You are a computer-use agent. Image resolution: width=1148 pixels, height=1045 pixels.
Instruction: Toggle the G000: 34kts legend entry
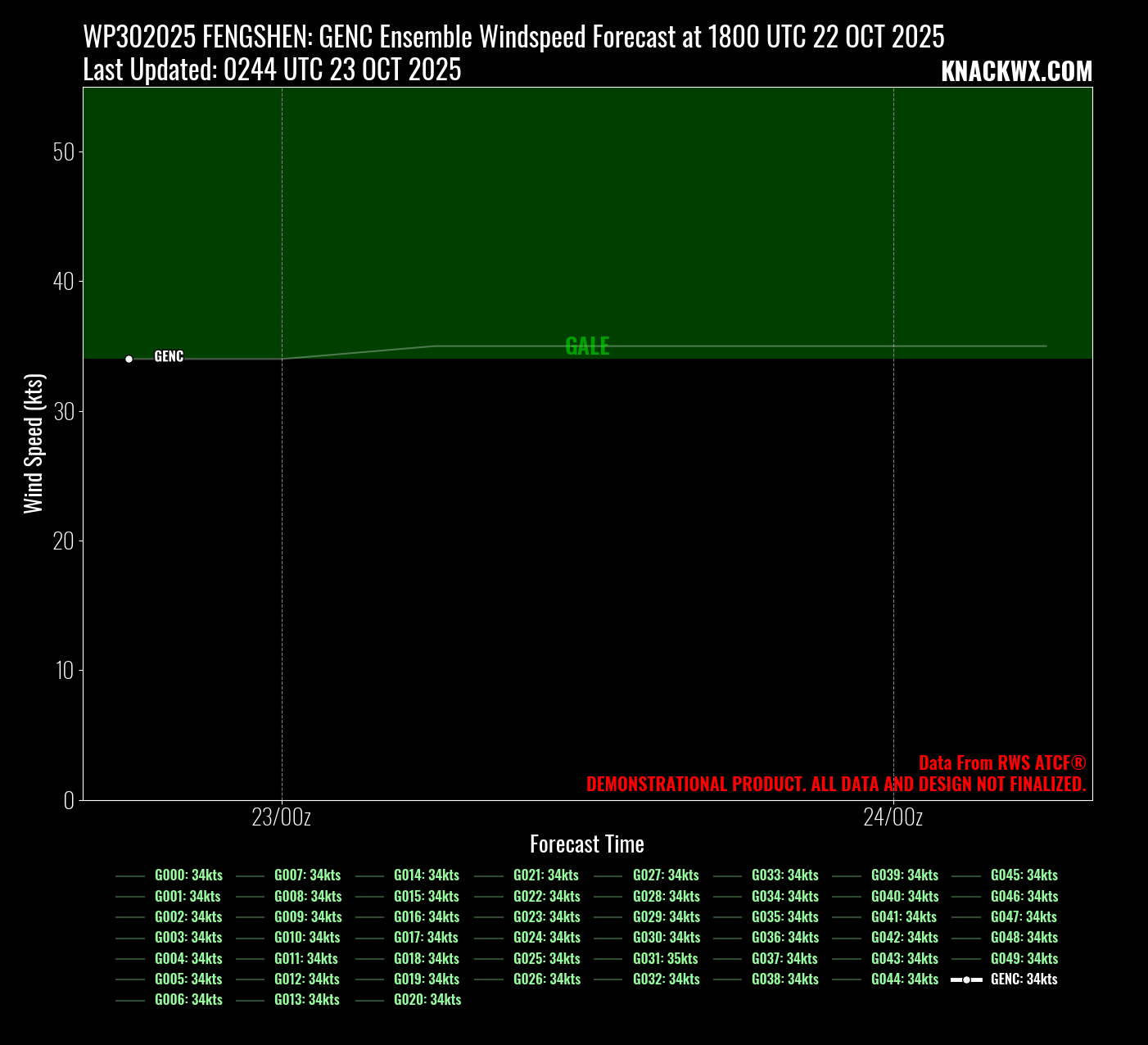pyautogui.click(x=188, y=875)
